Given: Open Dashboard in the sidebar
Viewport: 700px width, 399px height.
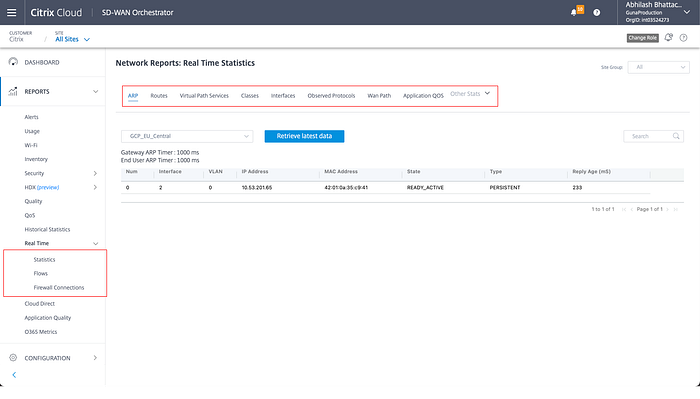Looking at the screenshot, I should click(x=42, y=62).
